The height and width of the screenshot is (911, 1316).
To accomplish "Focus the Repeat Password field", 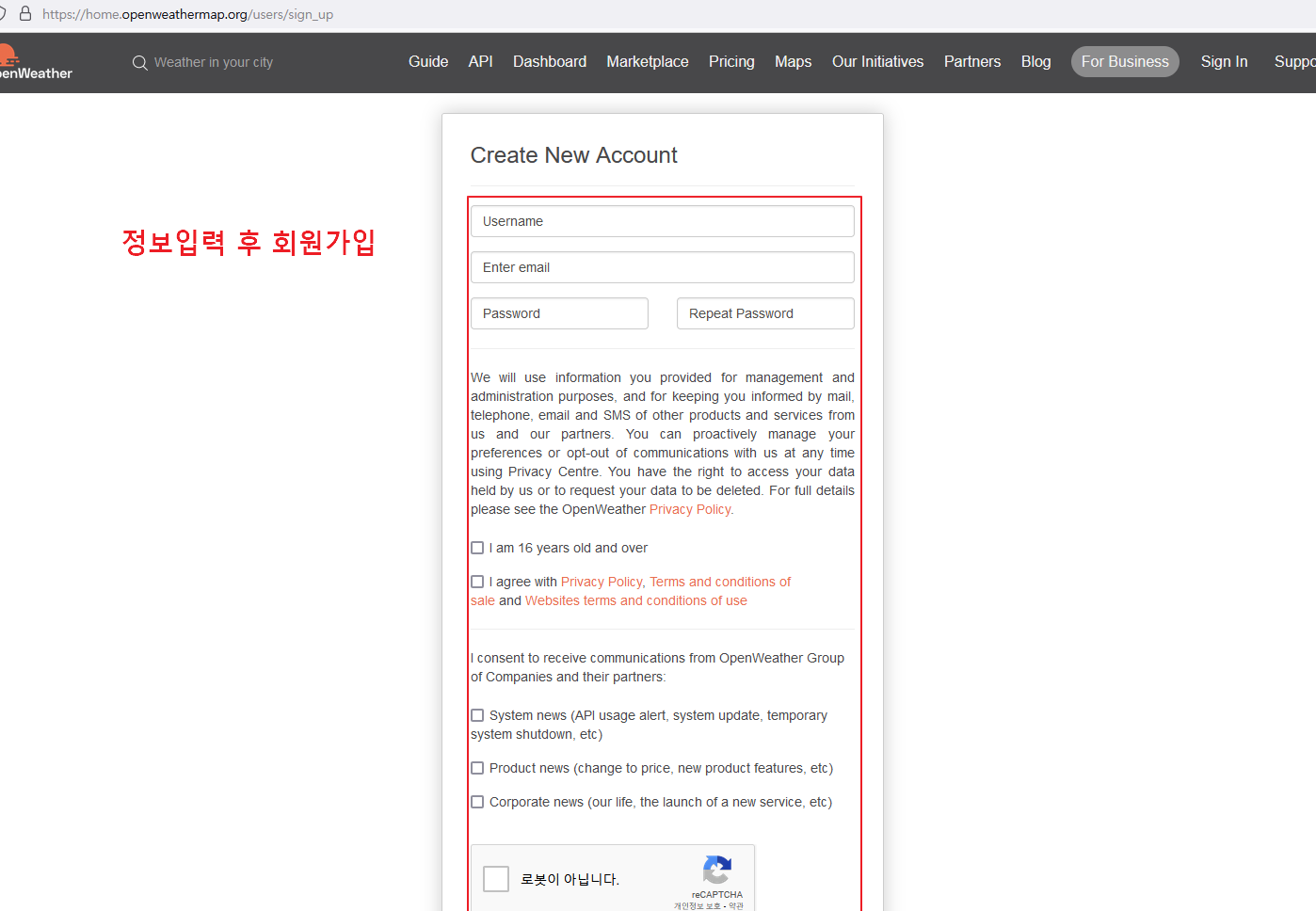I will (x=765, y=313).
